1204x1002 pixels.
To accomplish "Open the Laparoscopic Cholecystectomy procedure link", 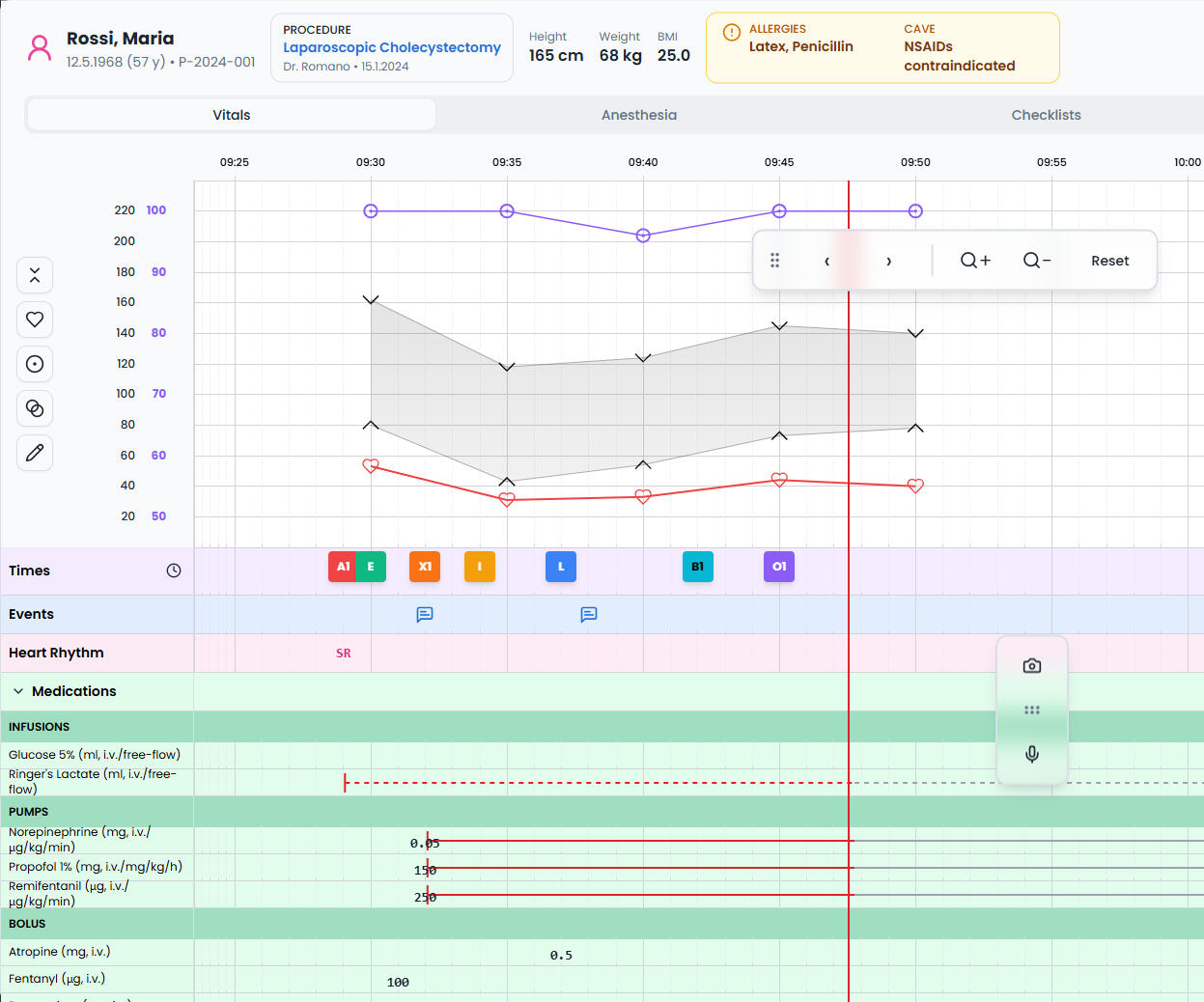I will tap(391, 47).
